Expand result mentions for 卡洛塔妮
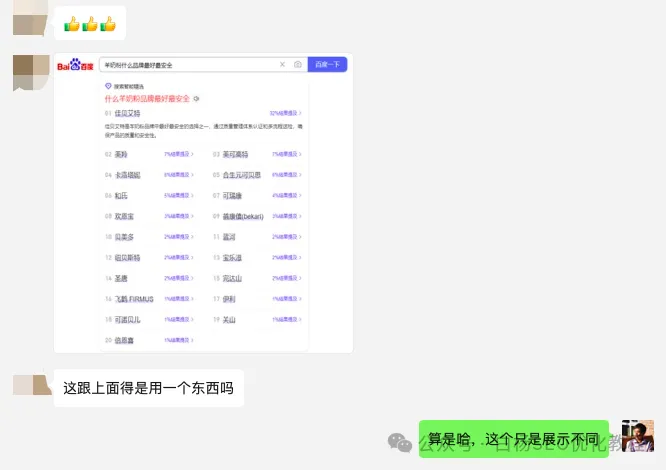666x470 pixels. [x=180, y=175]
